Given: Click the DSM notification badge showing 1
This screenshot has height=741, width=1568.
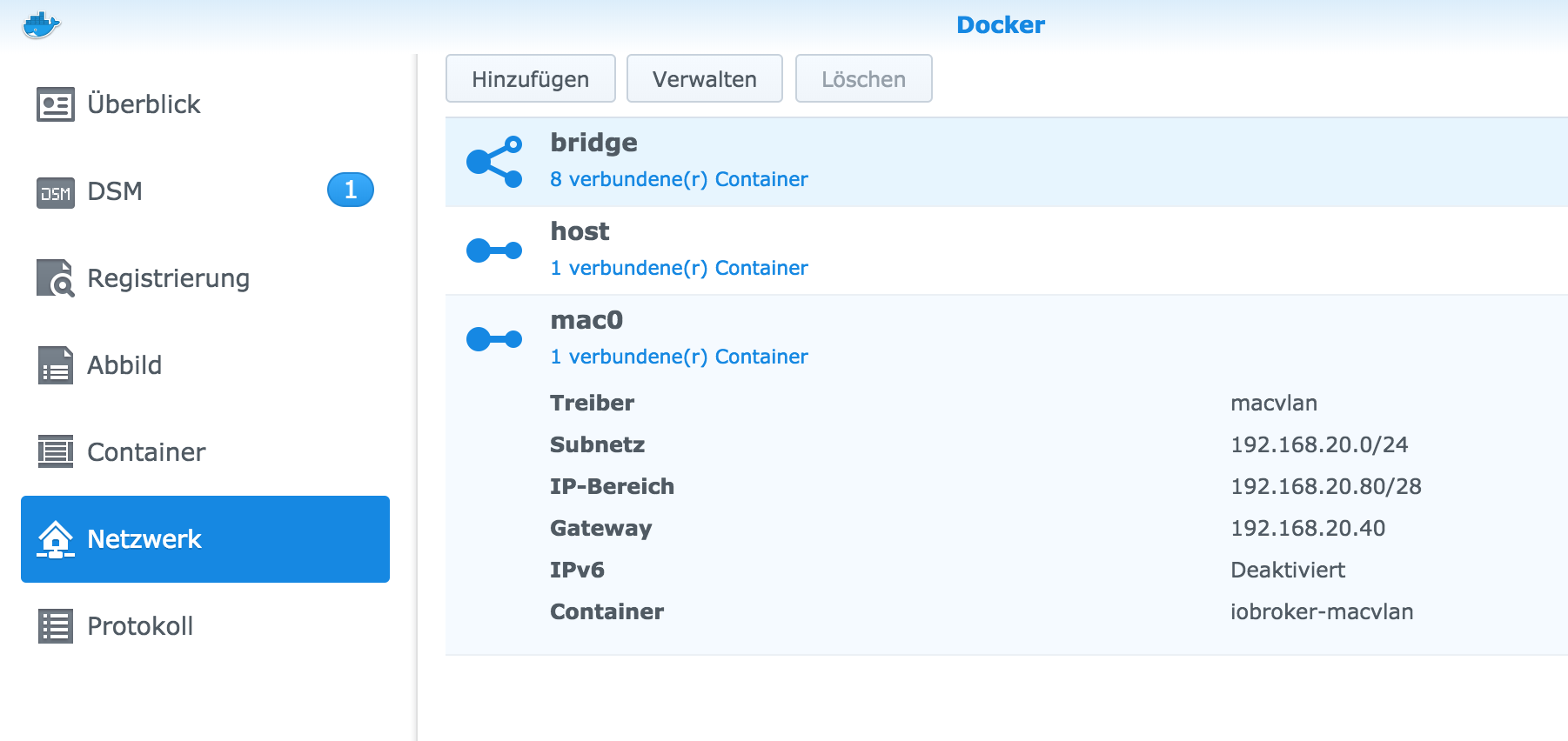Looking at the screenshot, I should [x=351, y=190].
